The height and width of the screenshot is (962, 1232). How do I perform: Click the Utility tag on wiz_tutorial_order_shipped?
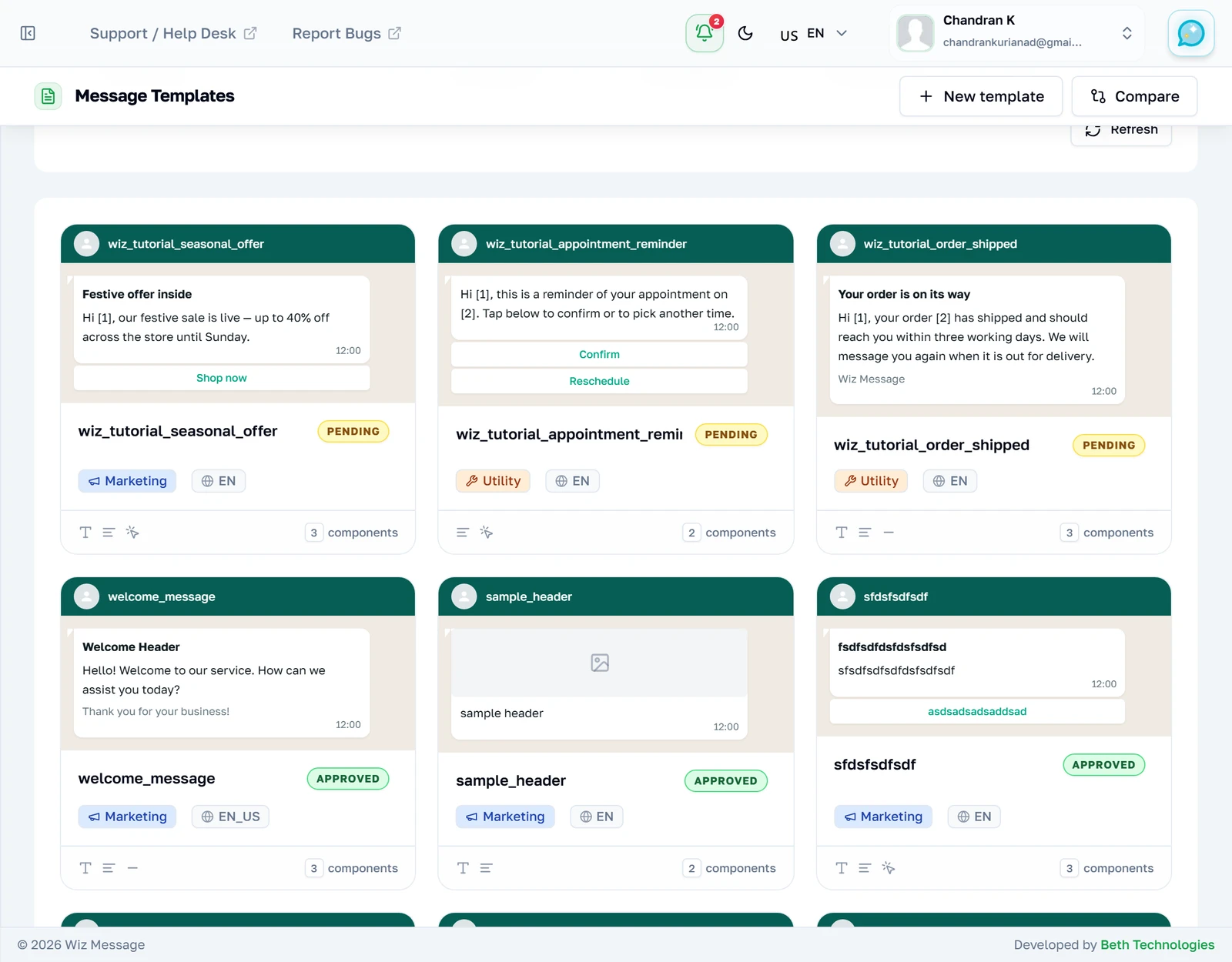click(x=871, y=481)
